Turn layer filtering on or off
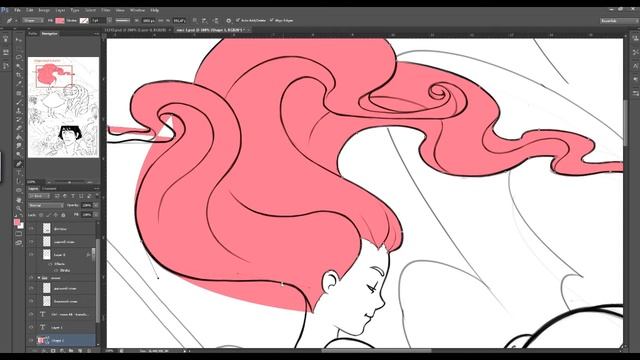This screenshot has height=360, width=640. (97, 195)
